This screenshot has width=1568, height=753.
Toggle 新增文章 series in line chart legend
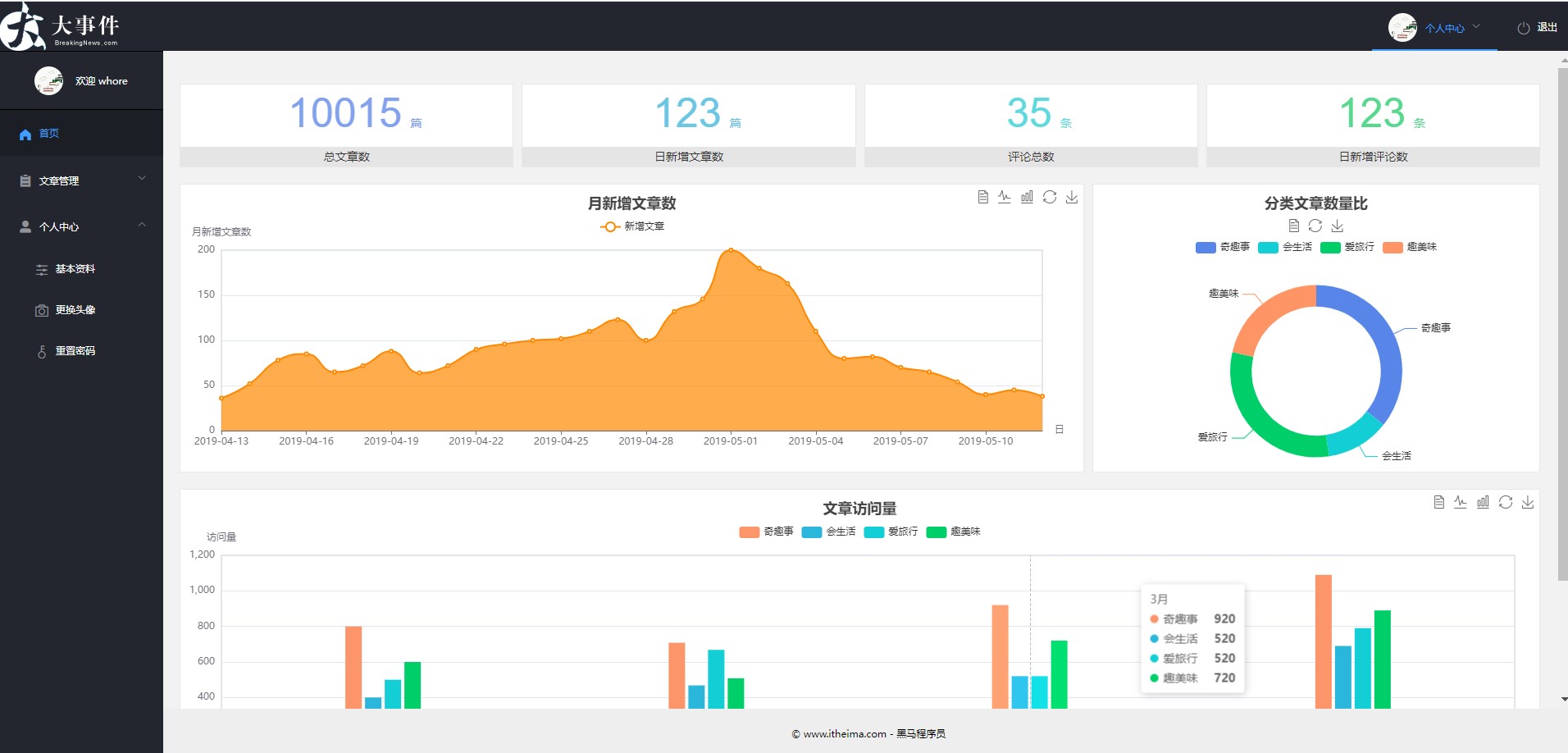632,226
